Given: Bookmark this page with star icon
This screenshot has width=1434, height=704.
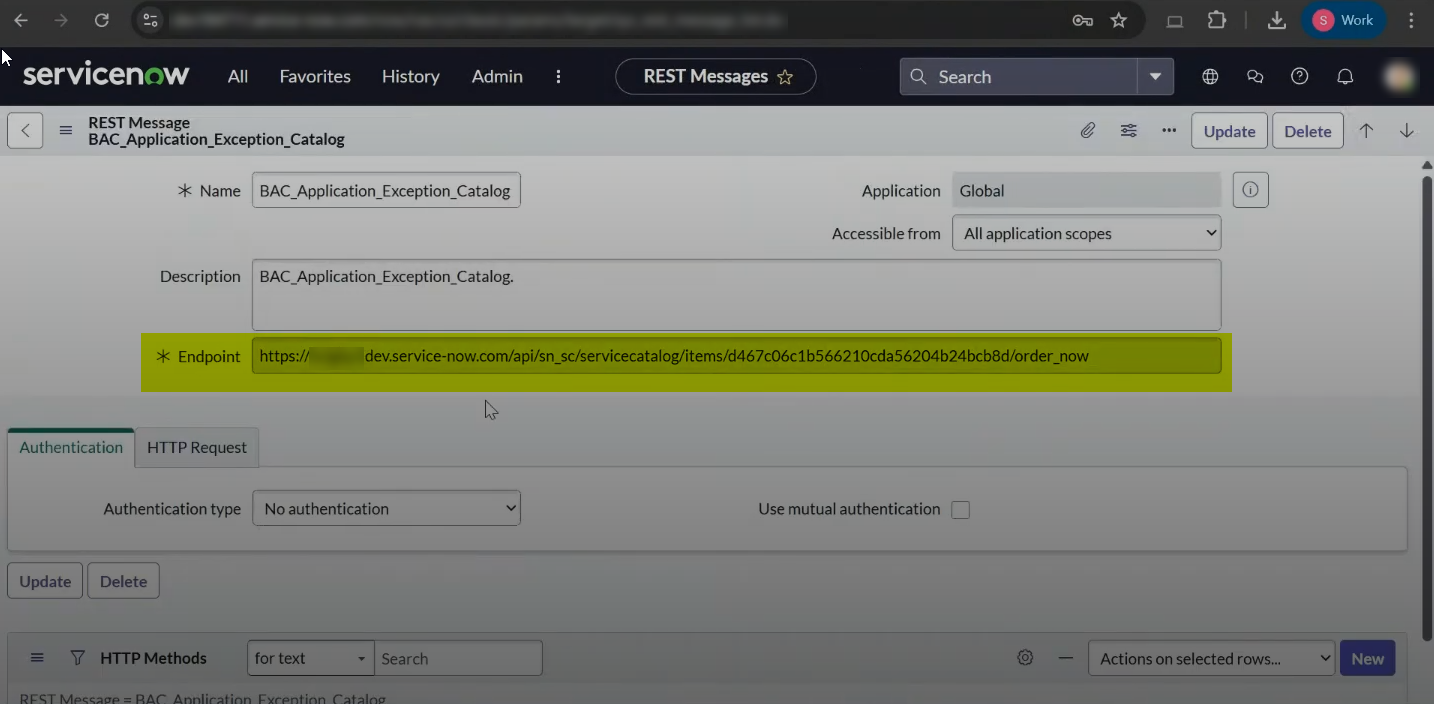Looking at the screenshot, I should click(x=1119, y=20).
